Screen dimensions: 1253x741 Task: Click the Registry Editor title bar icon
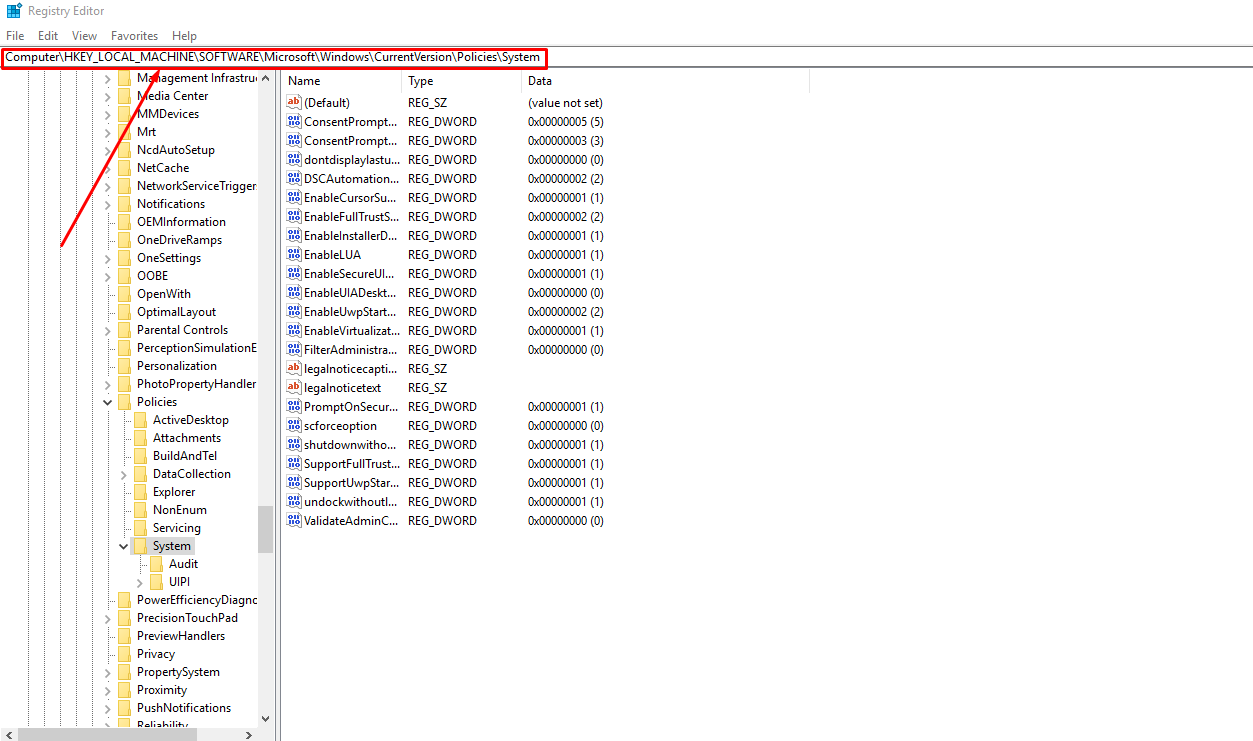(14, 11)
